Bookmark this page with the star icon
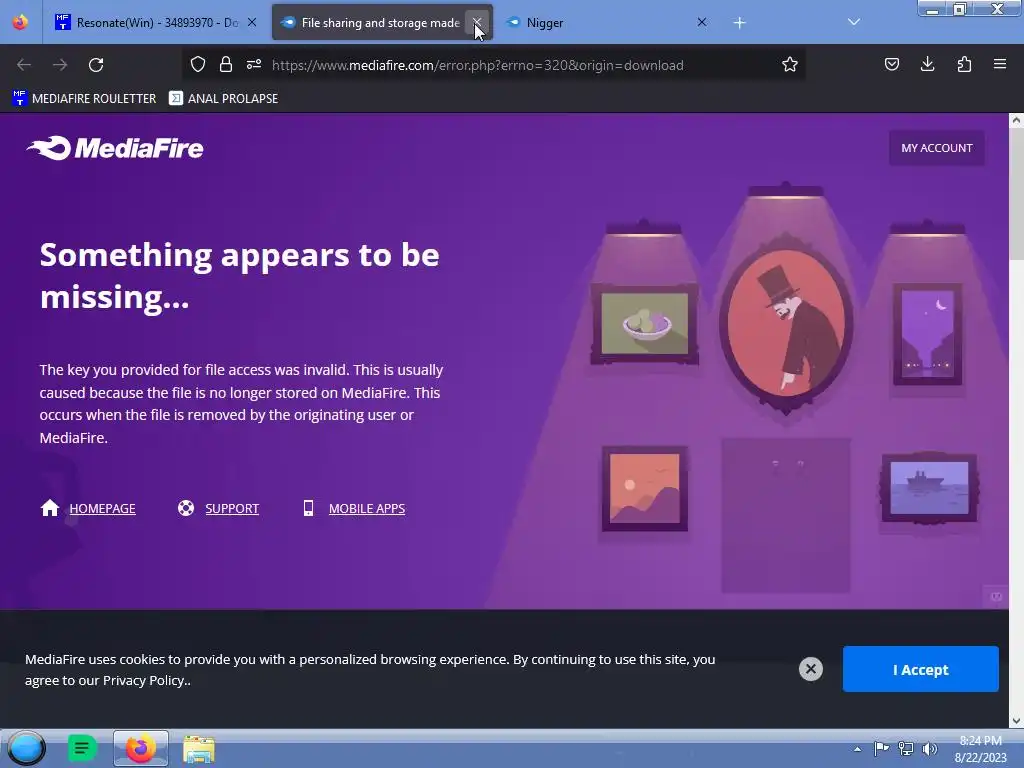 click(x=790, y=64)
